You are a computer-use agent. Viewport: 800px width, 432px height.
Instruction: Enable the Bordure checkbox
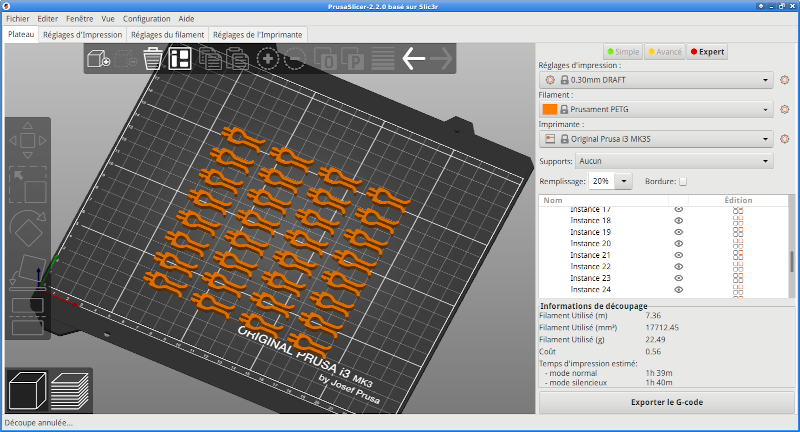683,182
